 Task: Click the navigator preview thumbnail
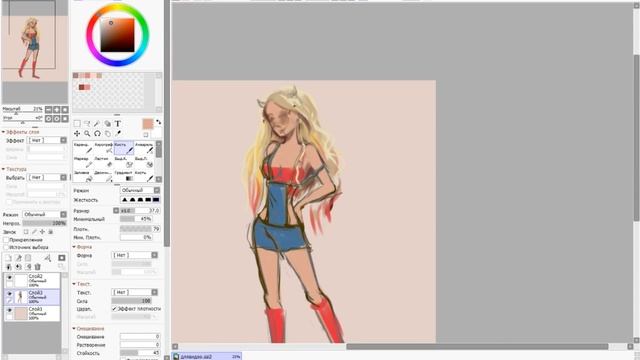[35, 49]
